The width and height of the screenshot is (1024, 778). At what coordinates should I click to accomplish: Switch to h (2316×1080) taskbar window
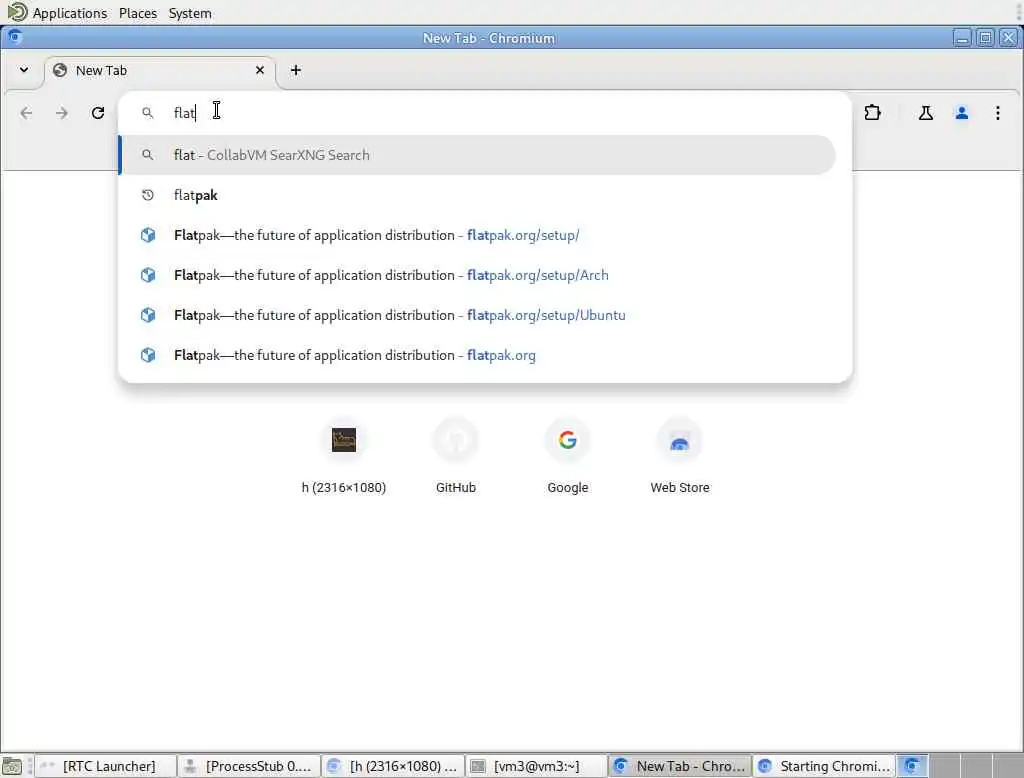click(x=393, y=766)
